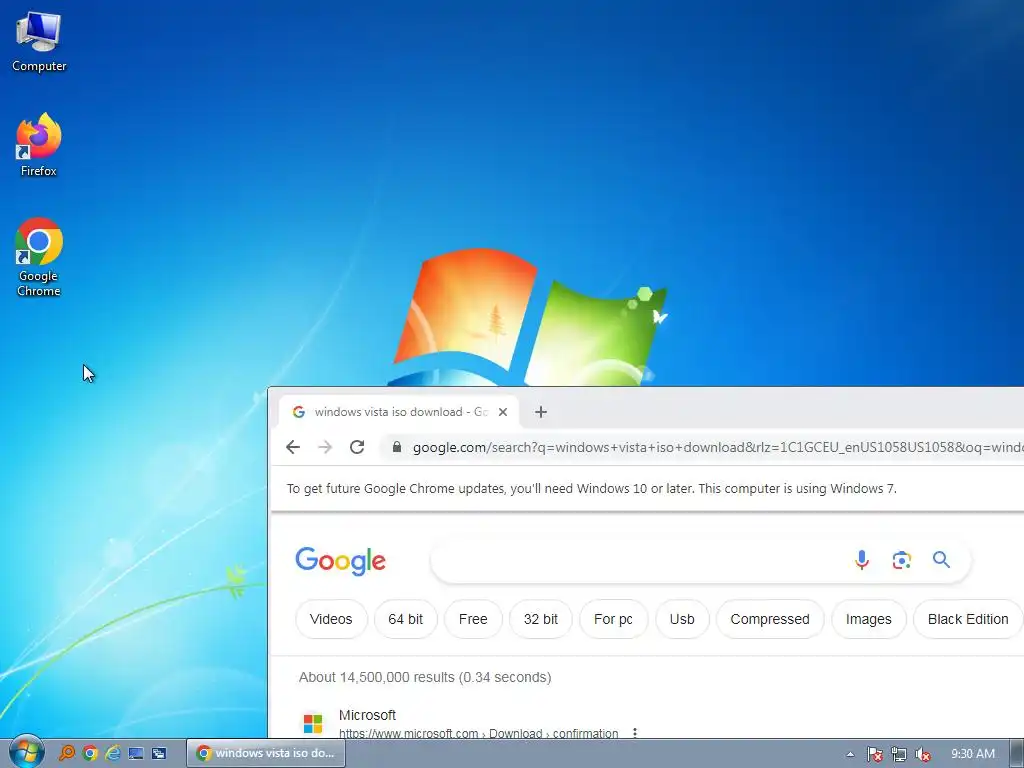Show hidden system tray icons

(x=850, y=754)
